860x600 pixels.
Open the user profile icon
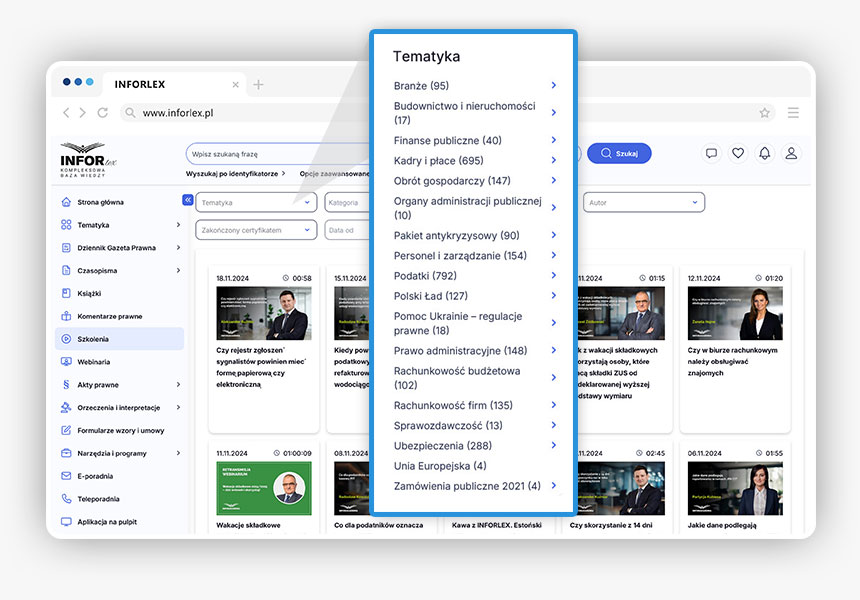coord(791,153)
